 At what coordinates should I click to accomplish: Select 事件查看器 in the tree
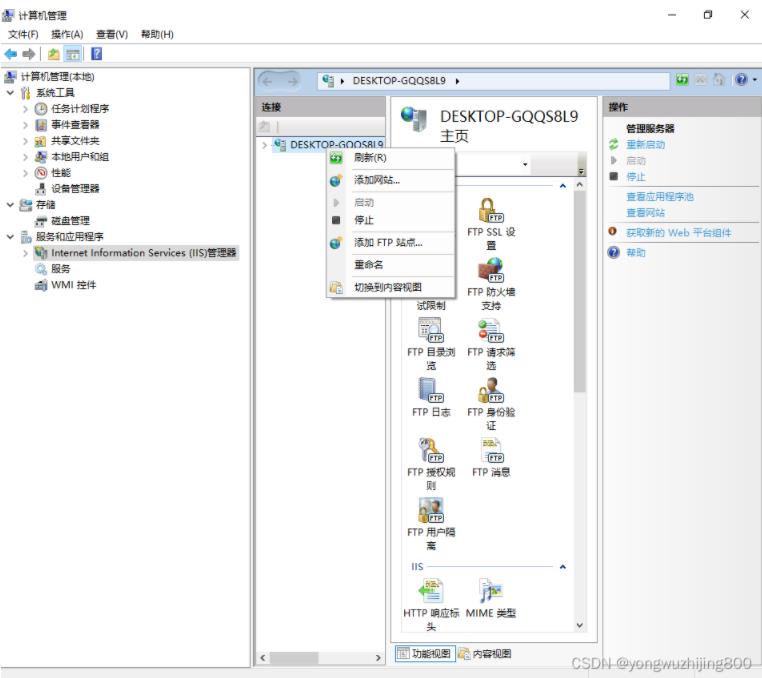(x=75, y=124)
